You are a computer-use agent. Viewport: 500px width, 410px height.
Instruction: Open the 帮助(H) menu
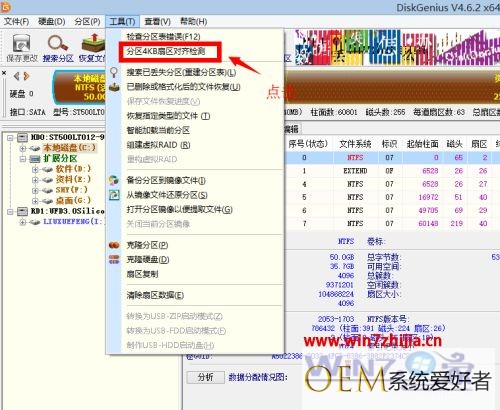tap(193, 22)
